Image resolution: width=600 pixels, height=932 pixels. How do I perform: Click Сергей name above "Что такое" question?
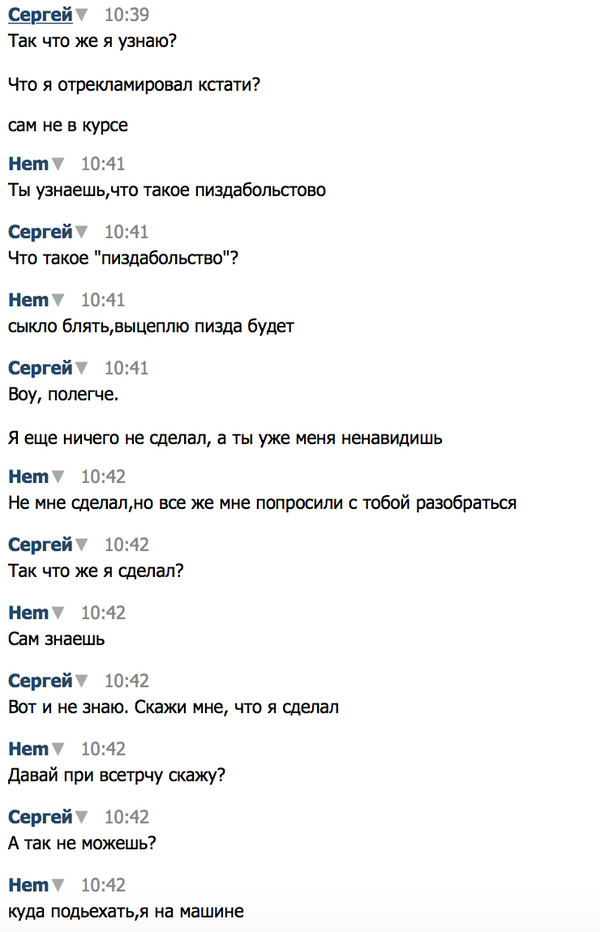coord(40,232)
